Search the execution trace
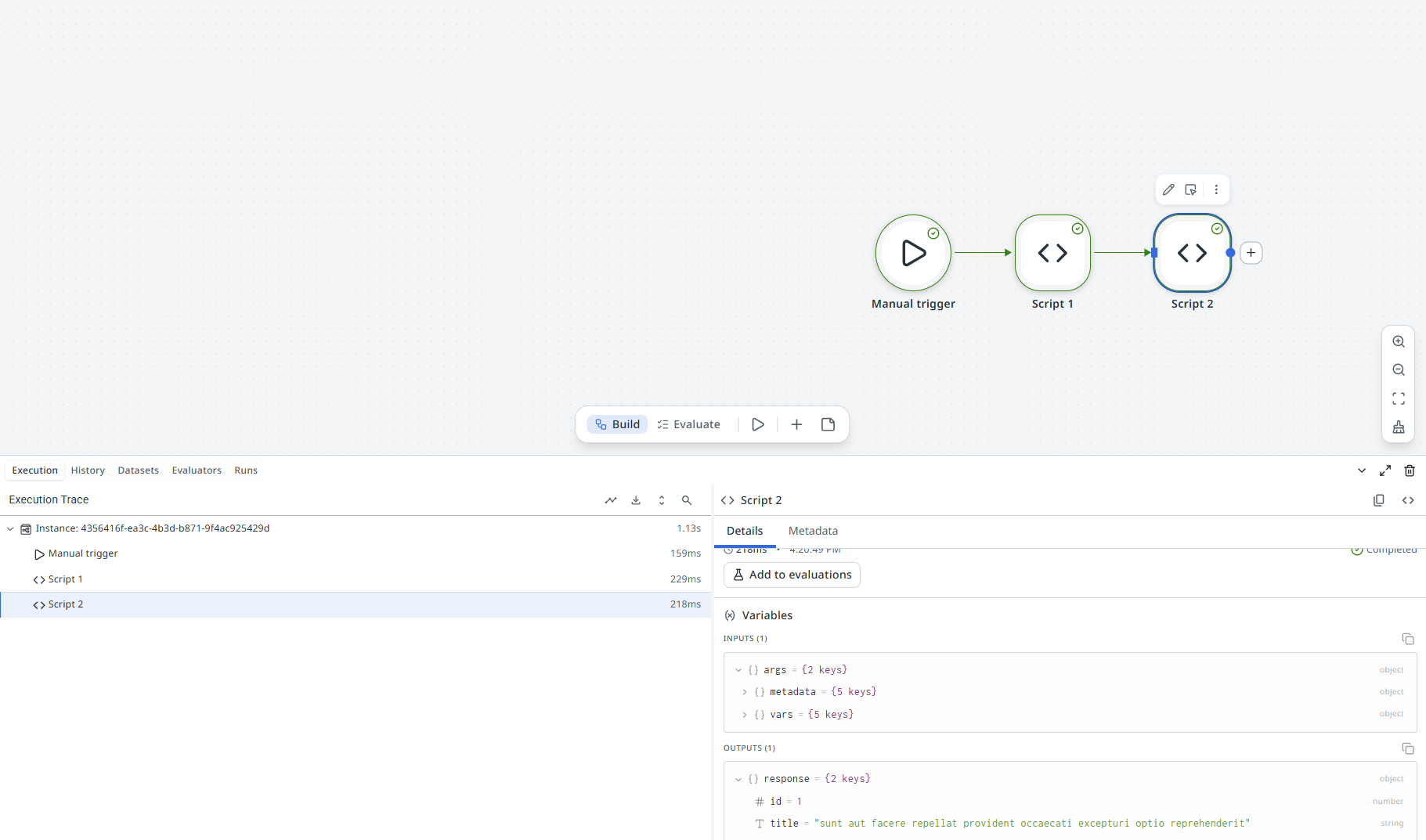 pos(687,500)
